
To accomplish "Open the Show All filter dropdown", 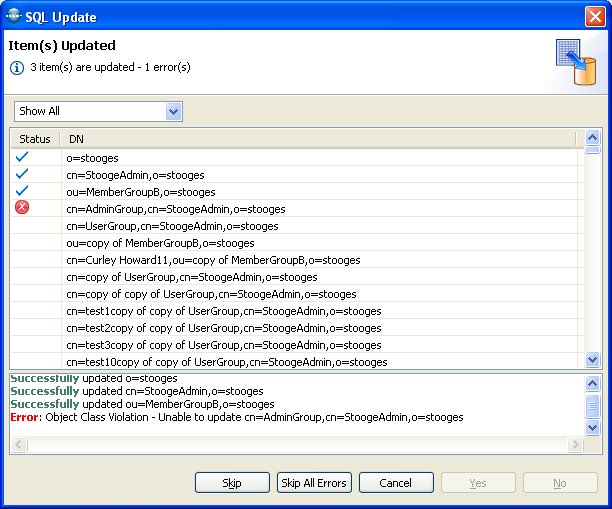I will click(x=173, y=111).
